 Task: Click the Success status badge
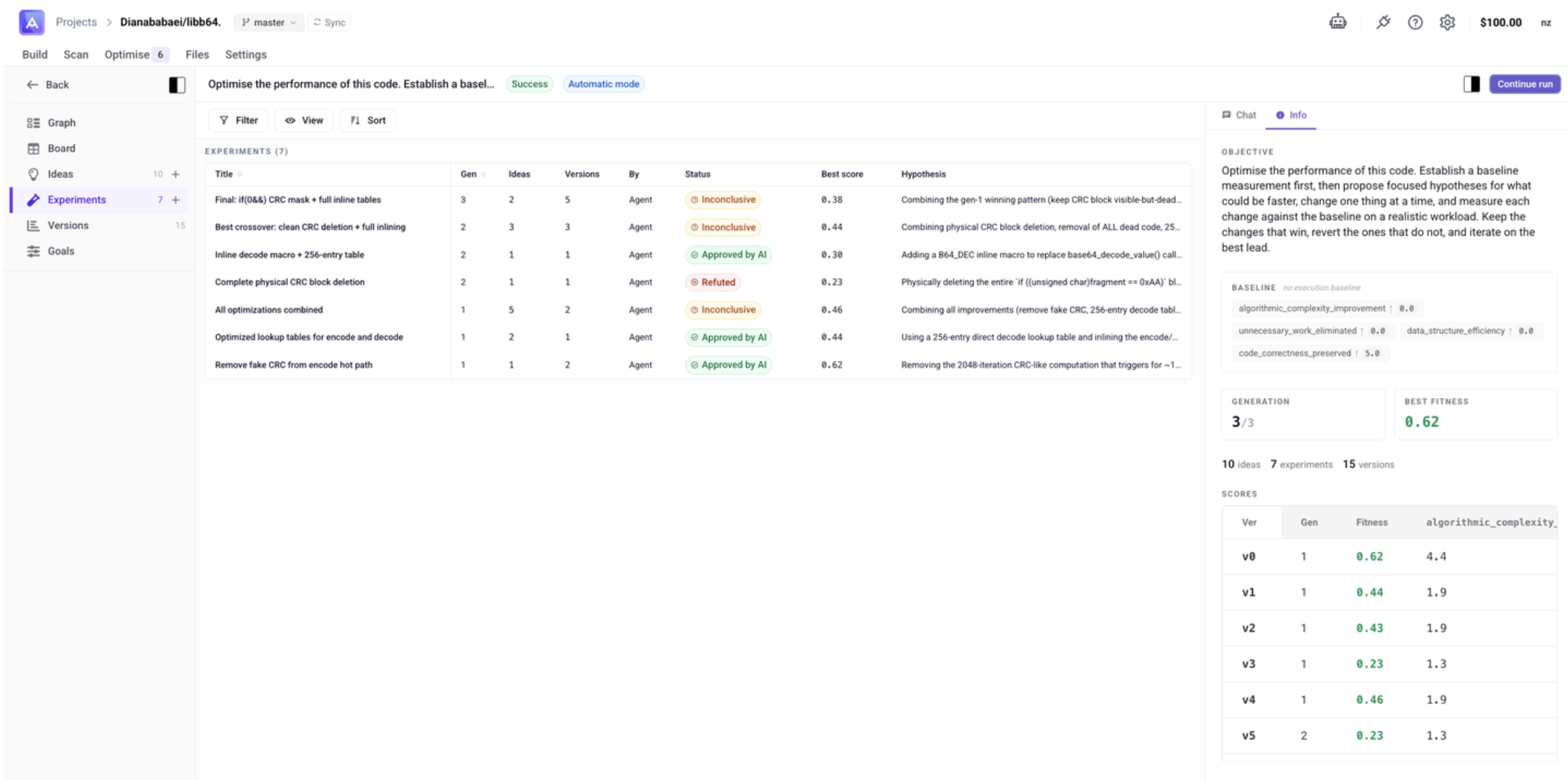click(529, 84)
